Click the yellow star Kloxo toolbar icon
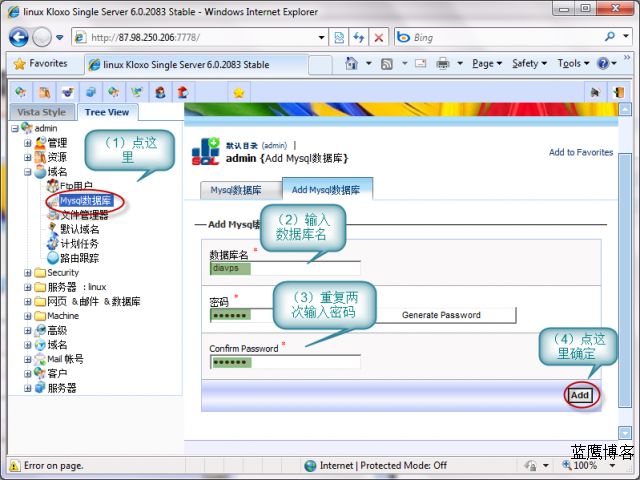Screen dimensions: 640x480 click(x=239, y=92)
